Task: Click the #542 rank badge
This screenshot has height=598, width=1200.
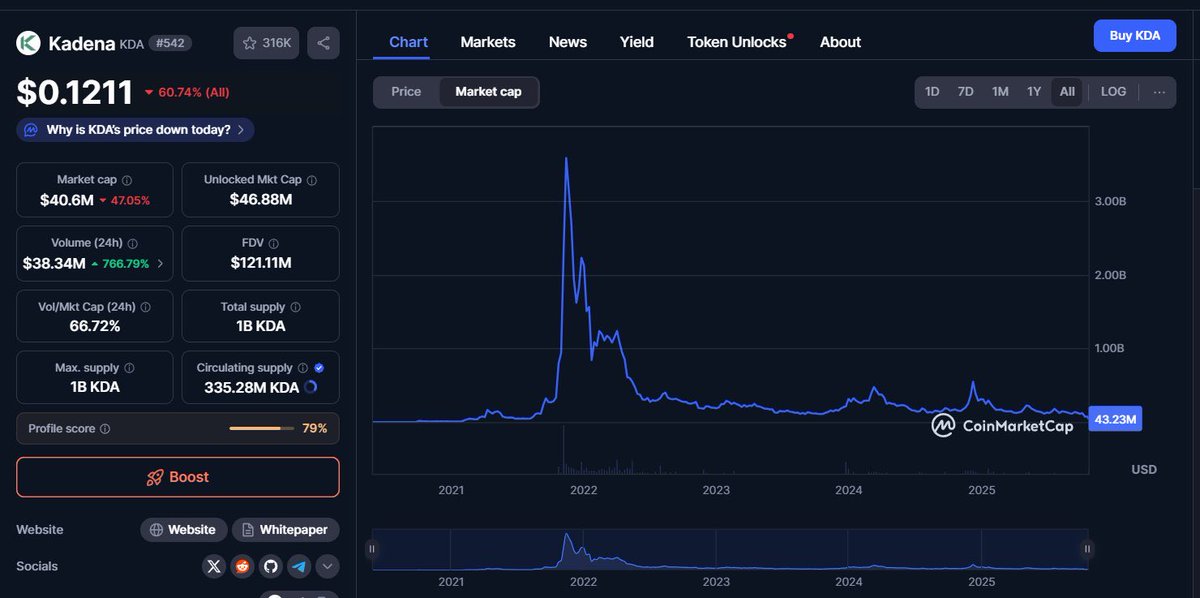Action: 170,43
